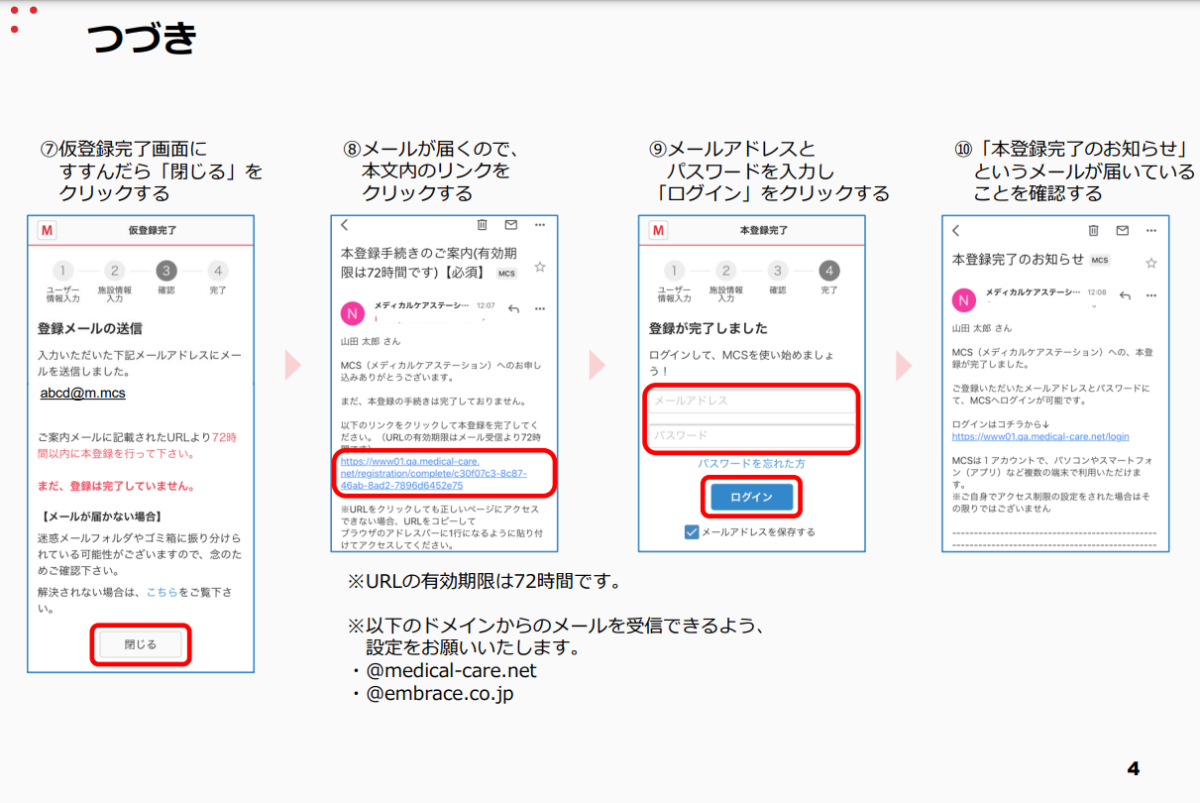Click the メールアドレス input field
Viewport: 1200px width, 803px height.
point(751,399)
